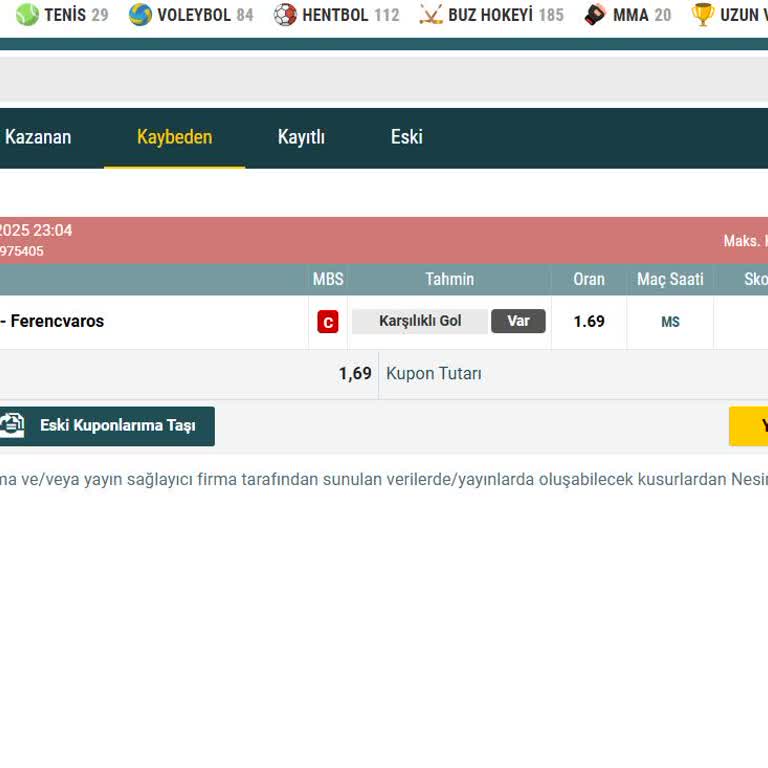
Task: Click the Oran column header
Action: pyautogui.click(x=589, y=279)
